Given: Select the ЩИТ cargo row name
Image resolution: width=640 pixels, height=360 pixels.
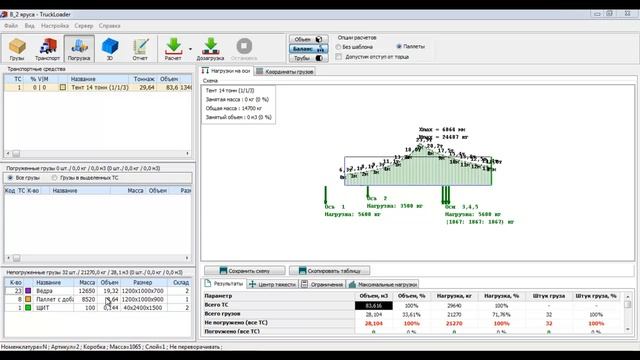Looking at the screenshot, I should (42, 308).
